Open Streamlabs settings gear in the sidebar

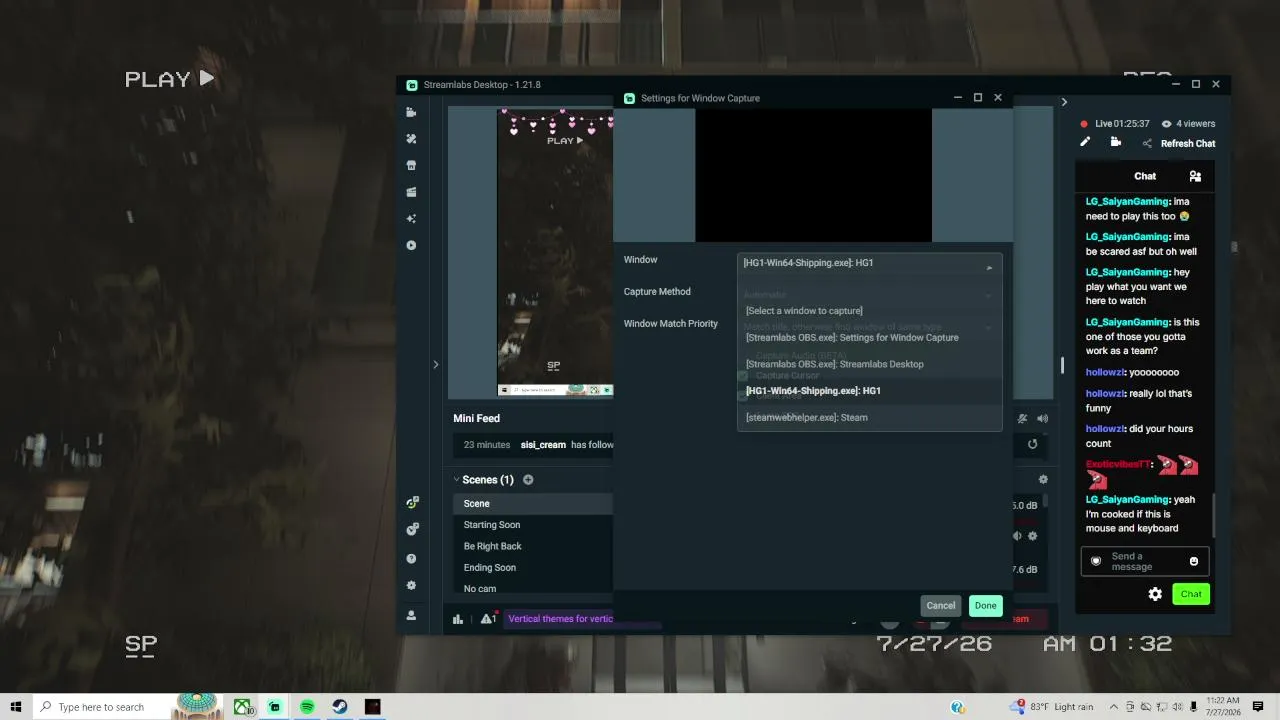[411, 586]
